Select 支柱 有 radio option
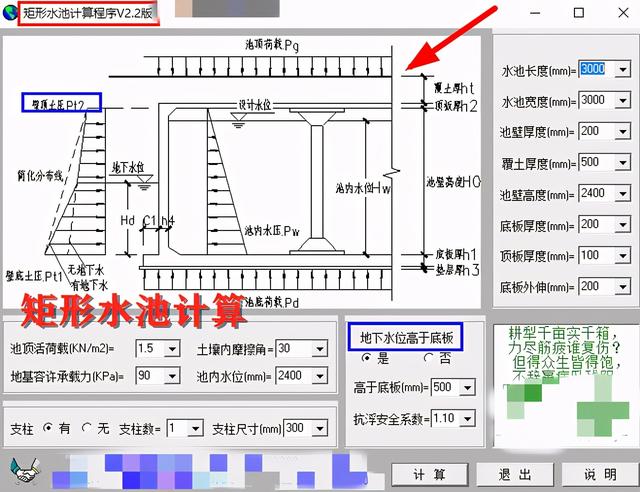640x492 pixels. click(48, 428)
